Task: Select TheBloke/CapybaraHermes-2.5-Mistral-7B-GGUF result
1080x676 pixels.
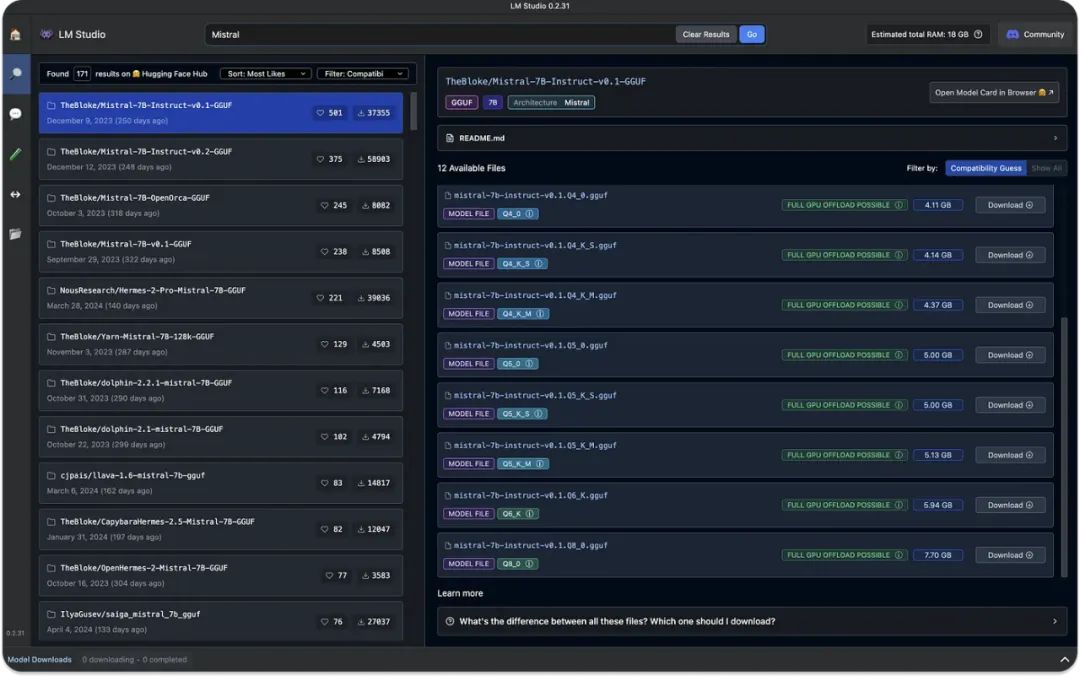Action: (220, 529)
